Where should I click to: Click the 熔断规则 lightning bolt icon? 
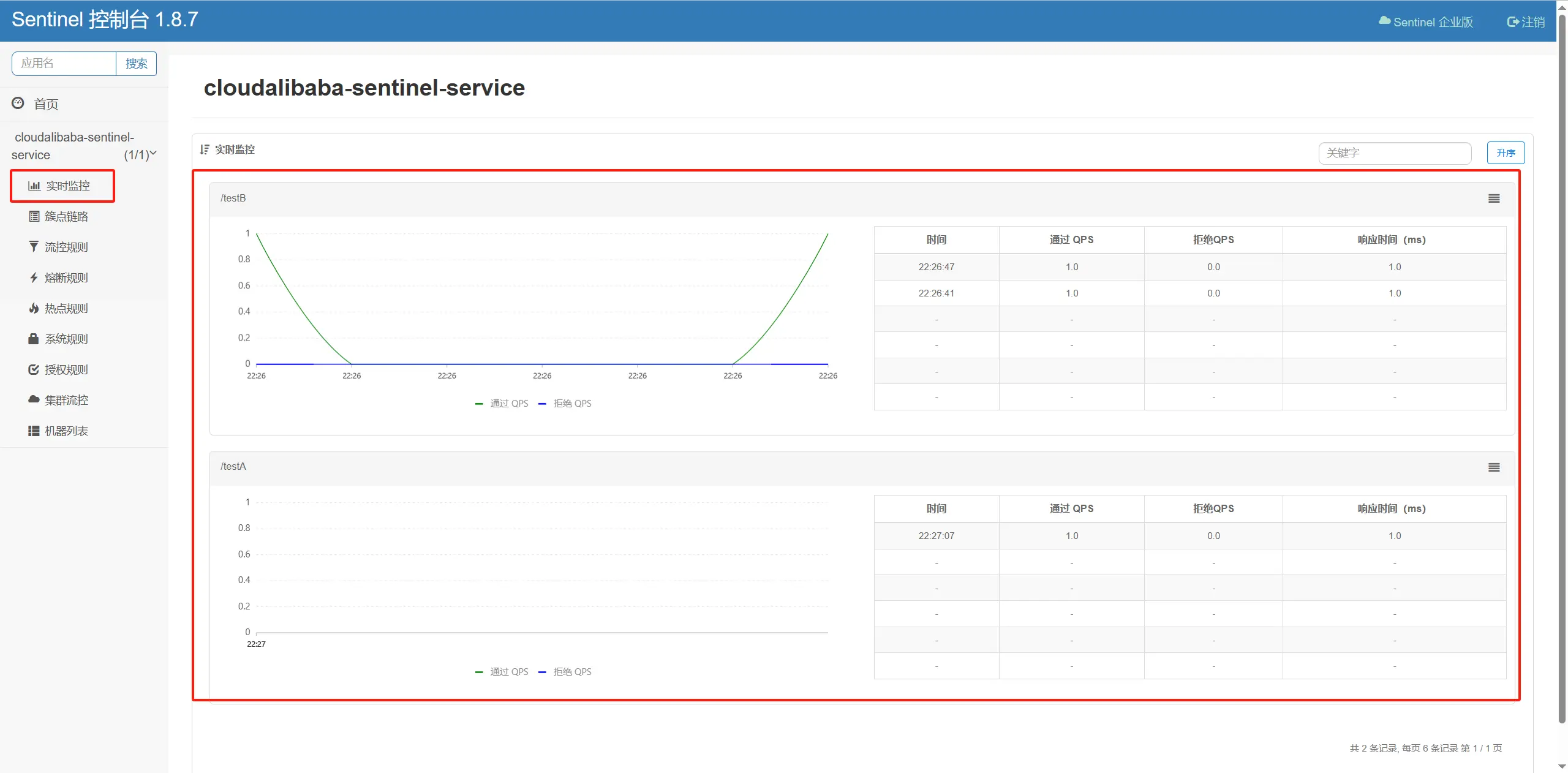click(34, 277)
